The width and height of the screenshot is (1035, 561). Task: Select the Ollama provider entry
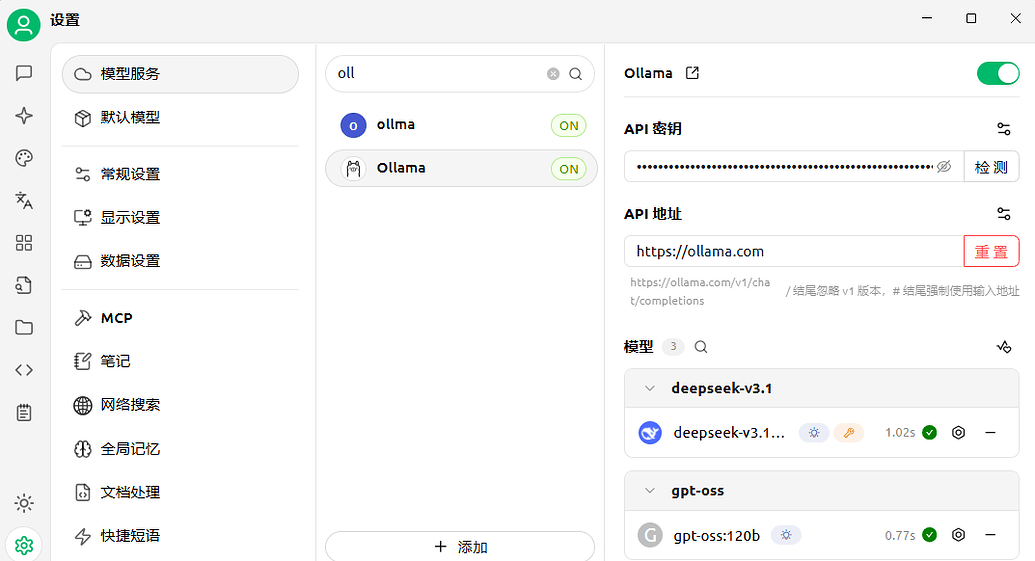point(461,168)
